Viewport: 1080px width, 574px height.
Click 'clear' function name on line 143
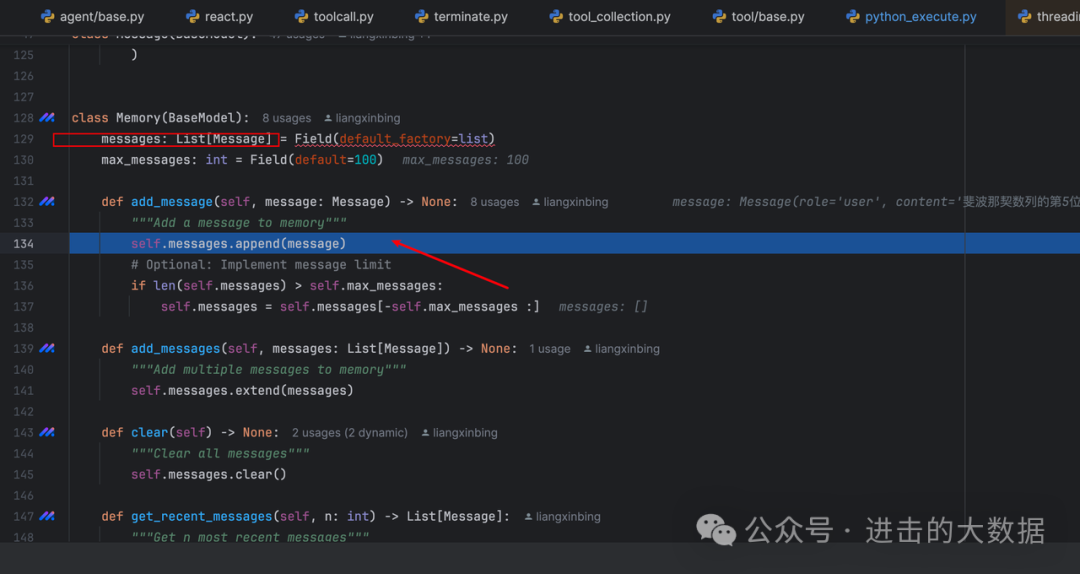(149, 433)
